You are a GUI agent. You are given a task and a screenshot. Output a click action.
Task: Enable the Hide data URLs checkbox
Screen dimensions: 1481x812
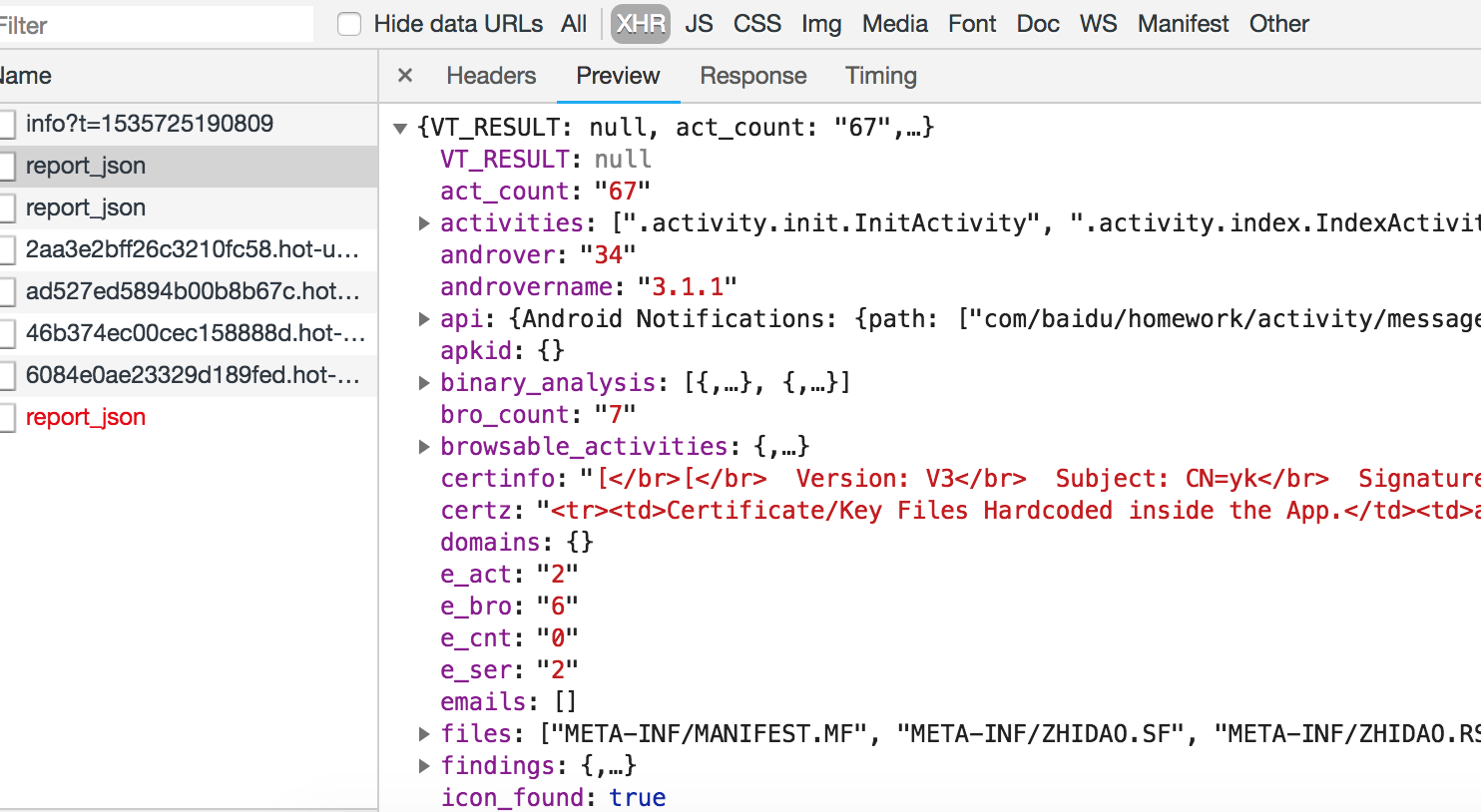(x=347, y=23)
